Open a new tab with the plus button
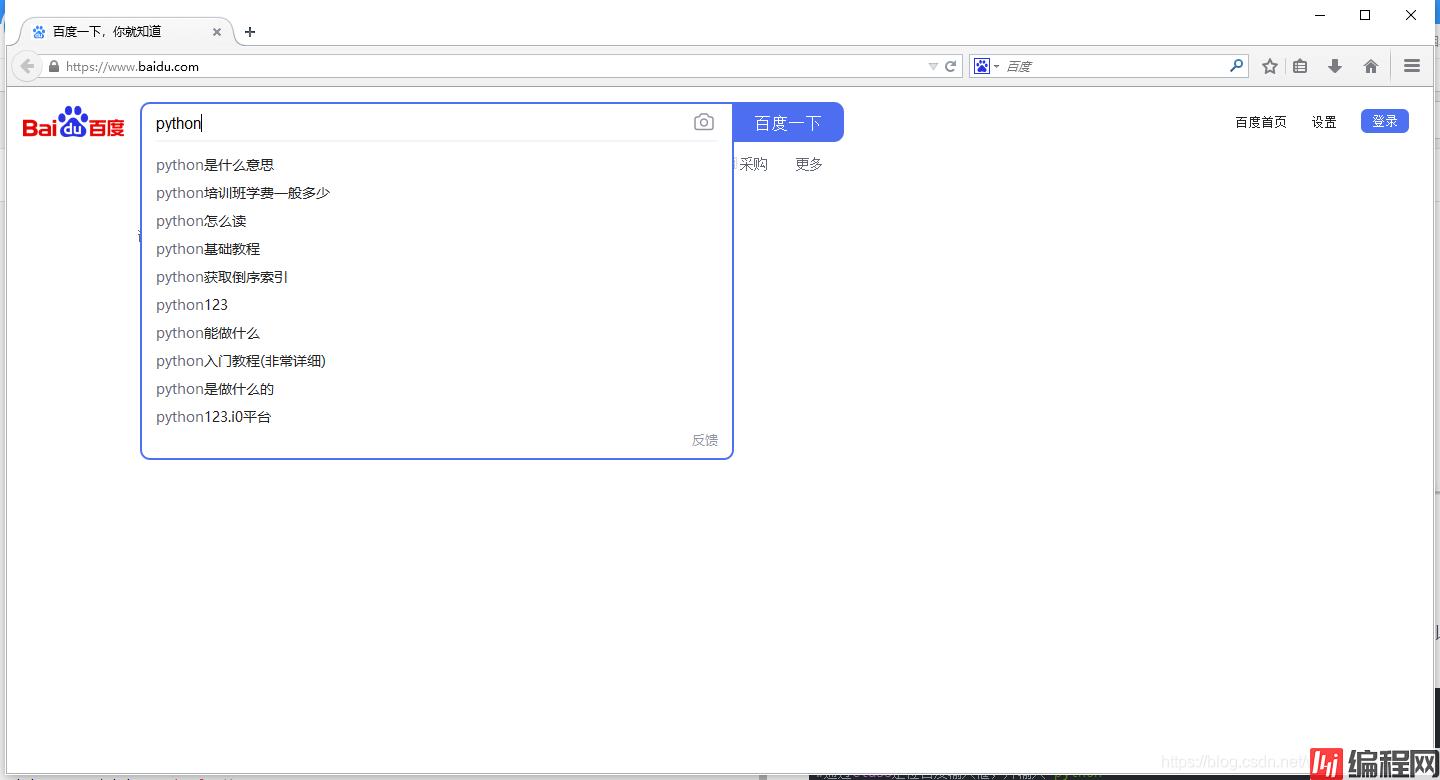 [x=250, y=32]
